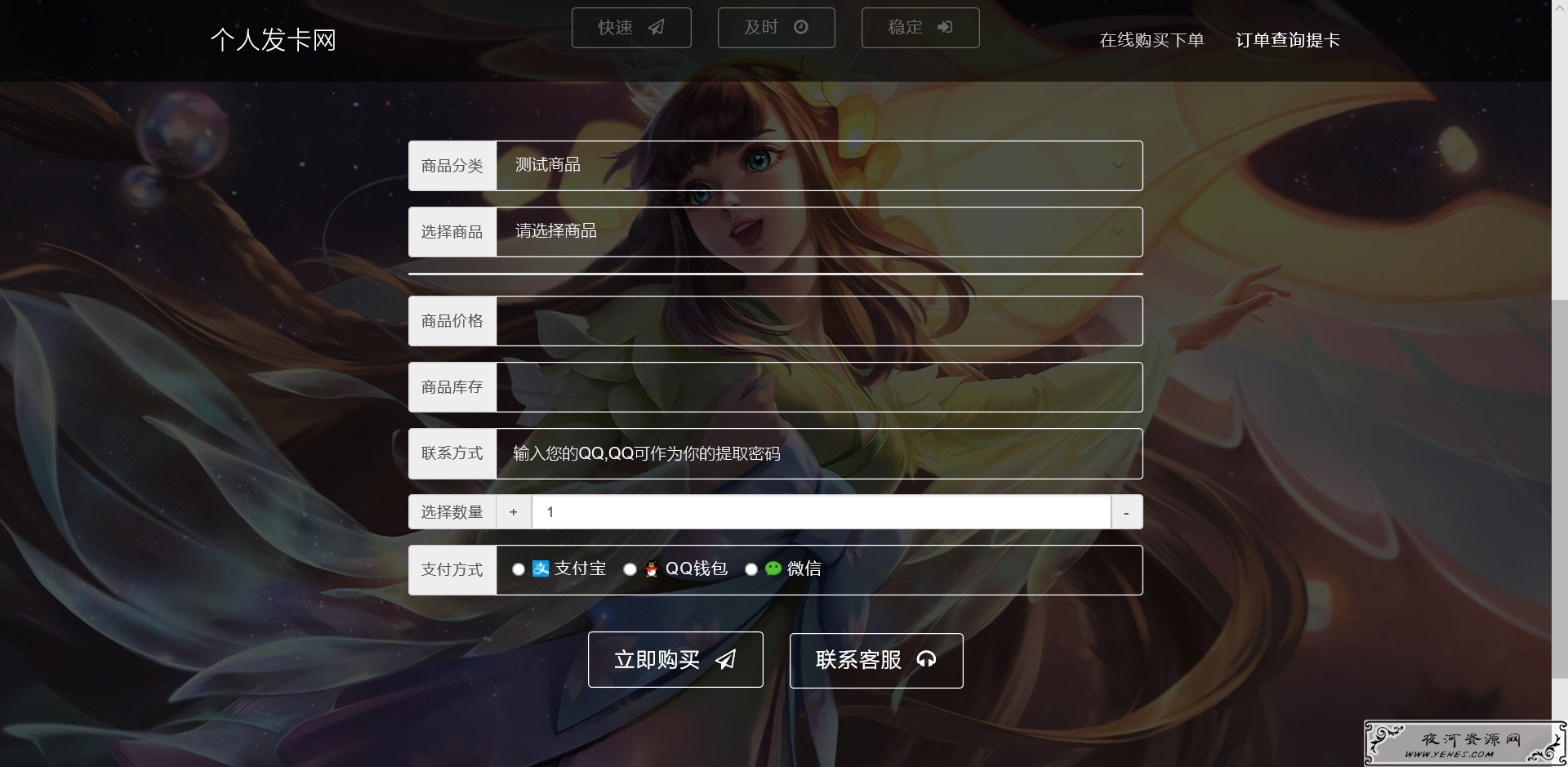Click the 联系客服 button

876,660
